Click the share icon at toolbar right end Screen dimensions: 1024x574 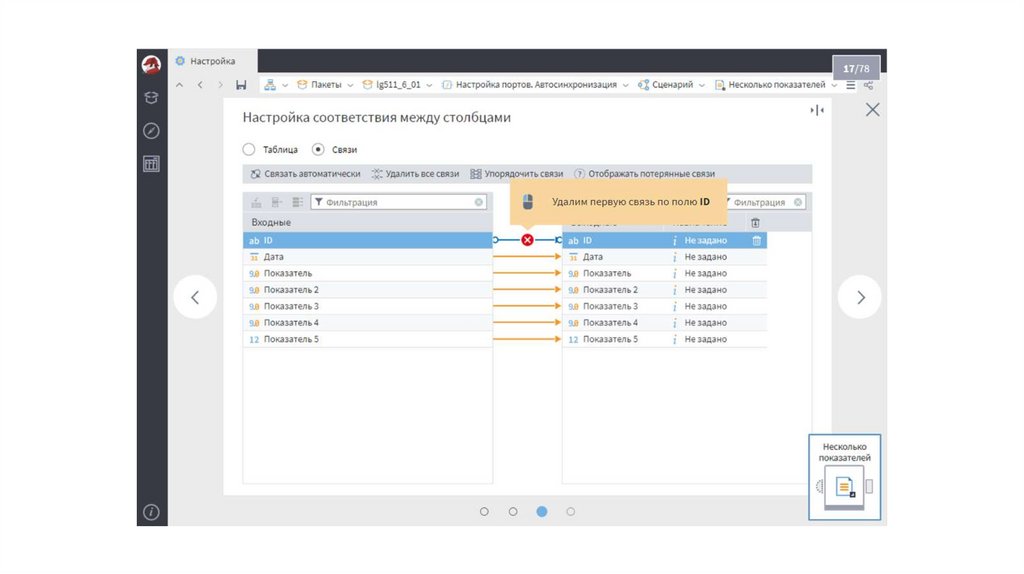click(868, 85)
